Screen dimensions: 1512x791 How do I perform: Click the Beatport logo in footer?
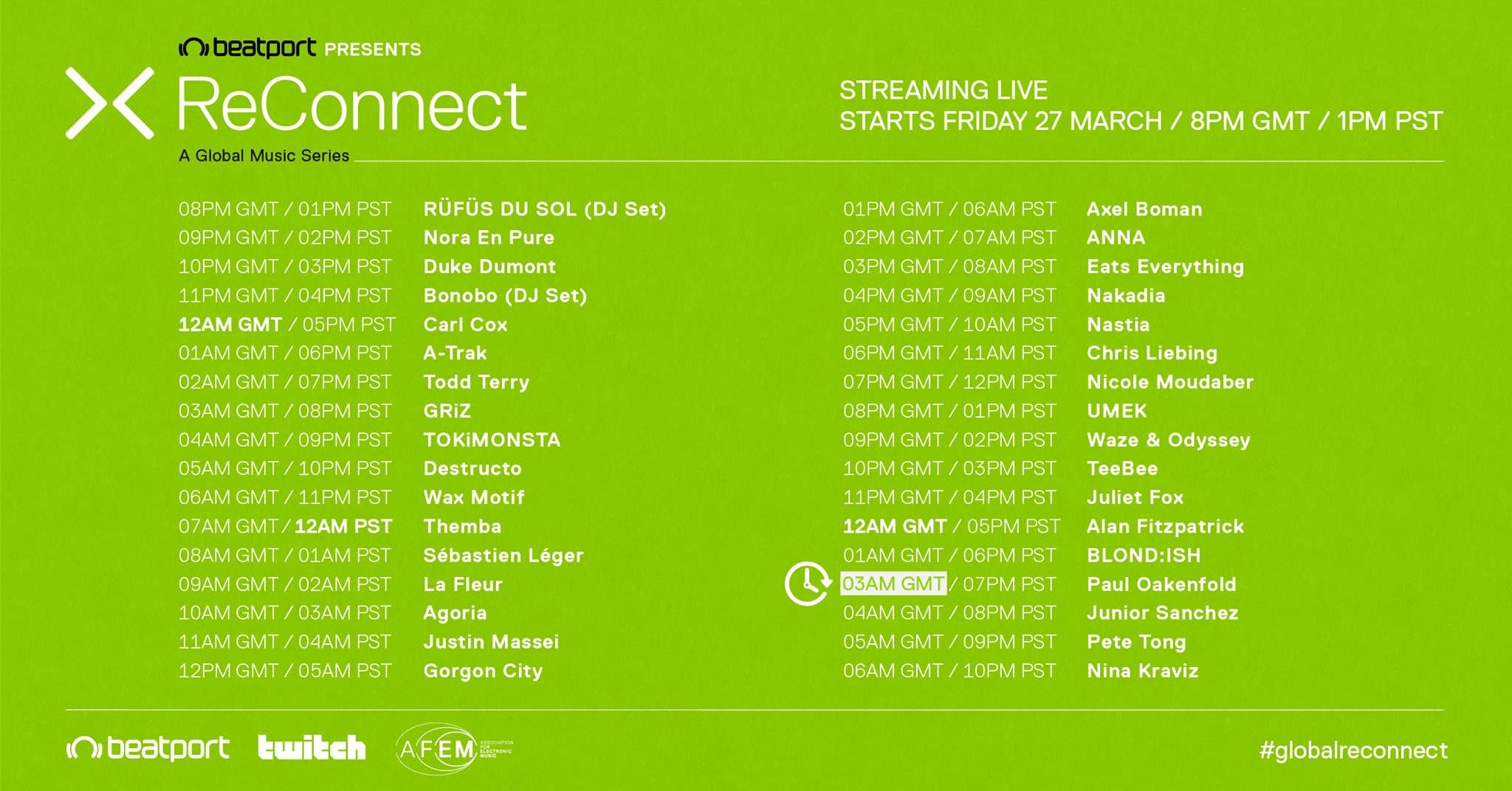148,748
